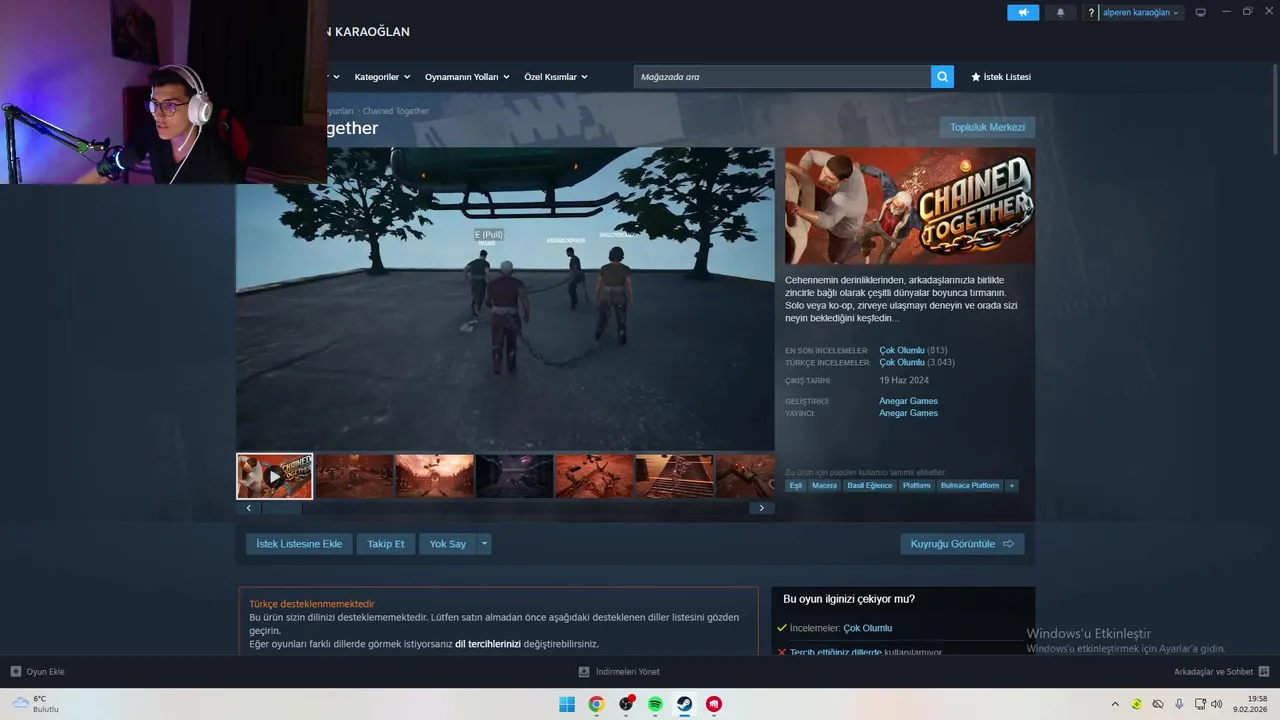Open Spotify from taskbar
Image resolution: width=1280 pixels, height=720 pixels.
point(655,704)
